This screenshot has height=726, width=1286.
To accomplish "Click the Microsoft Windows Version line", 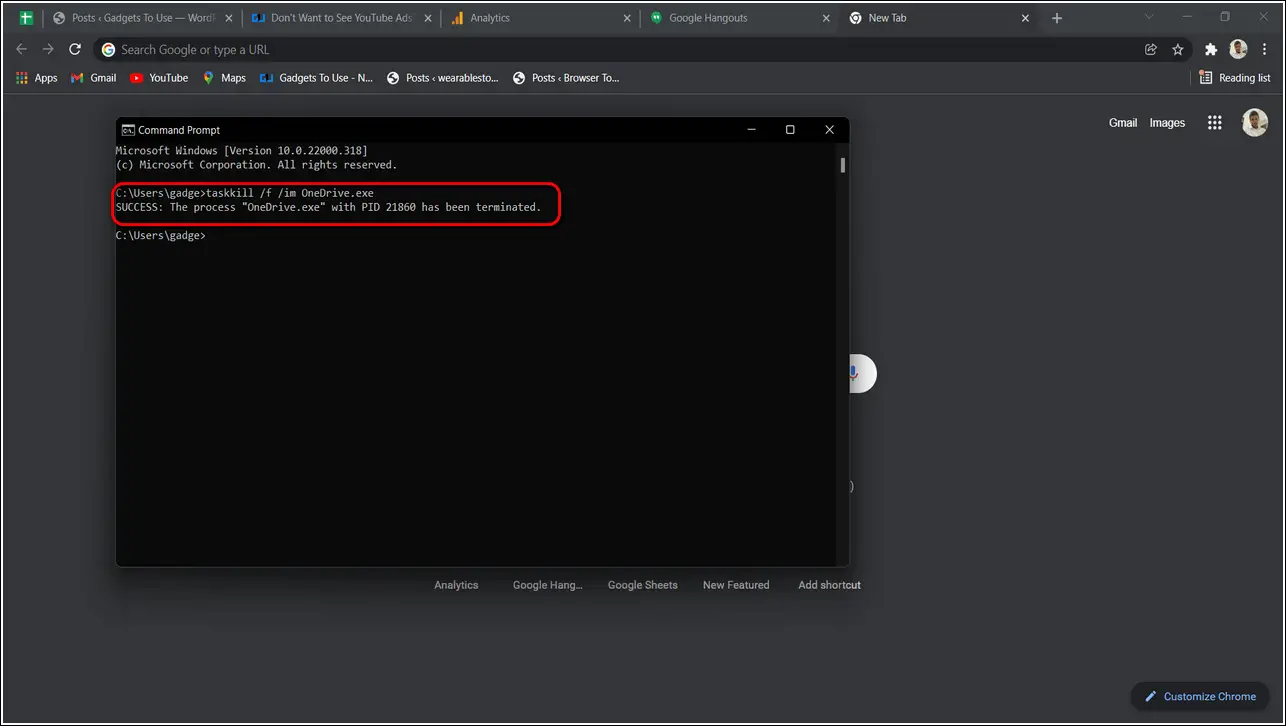I will coord(242,150).
